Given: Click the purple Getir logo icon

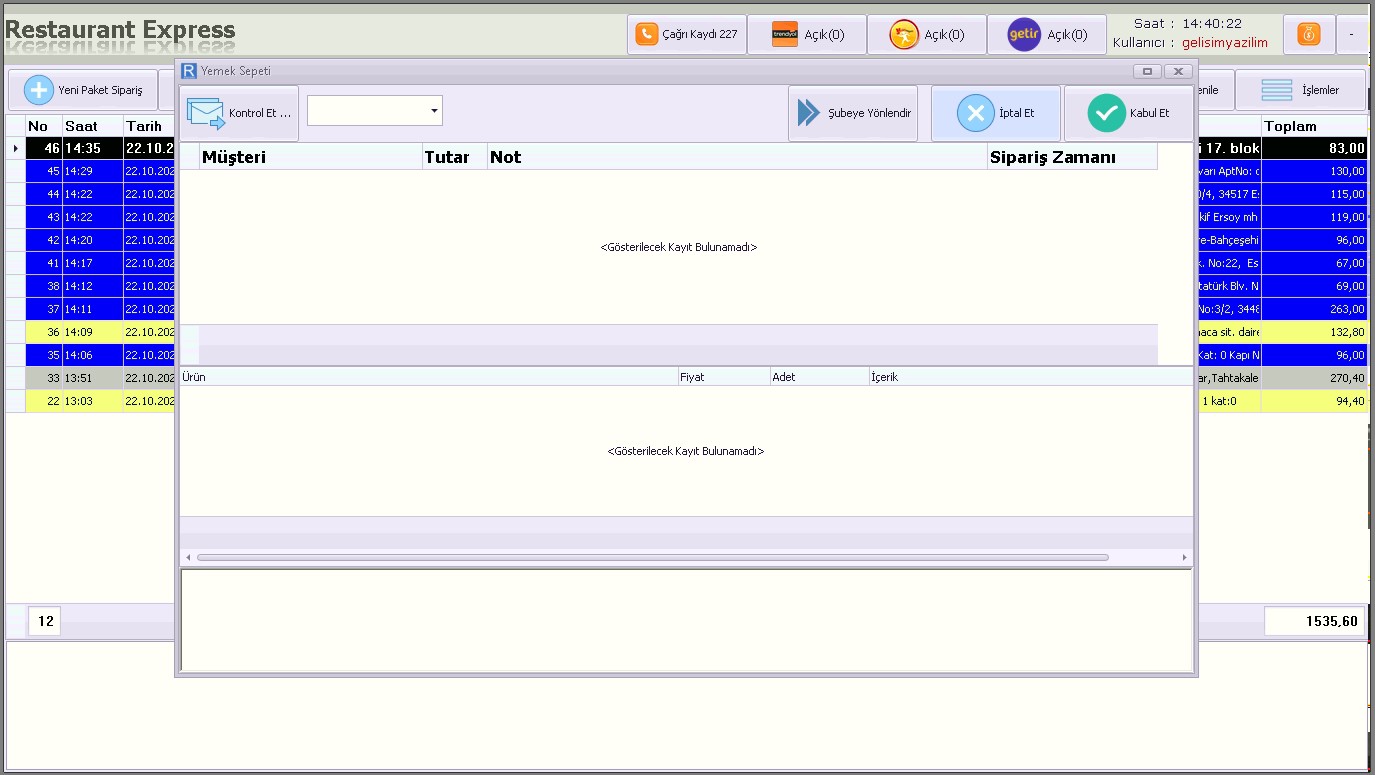Looking at the screenshot, I should 1024,34.
